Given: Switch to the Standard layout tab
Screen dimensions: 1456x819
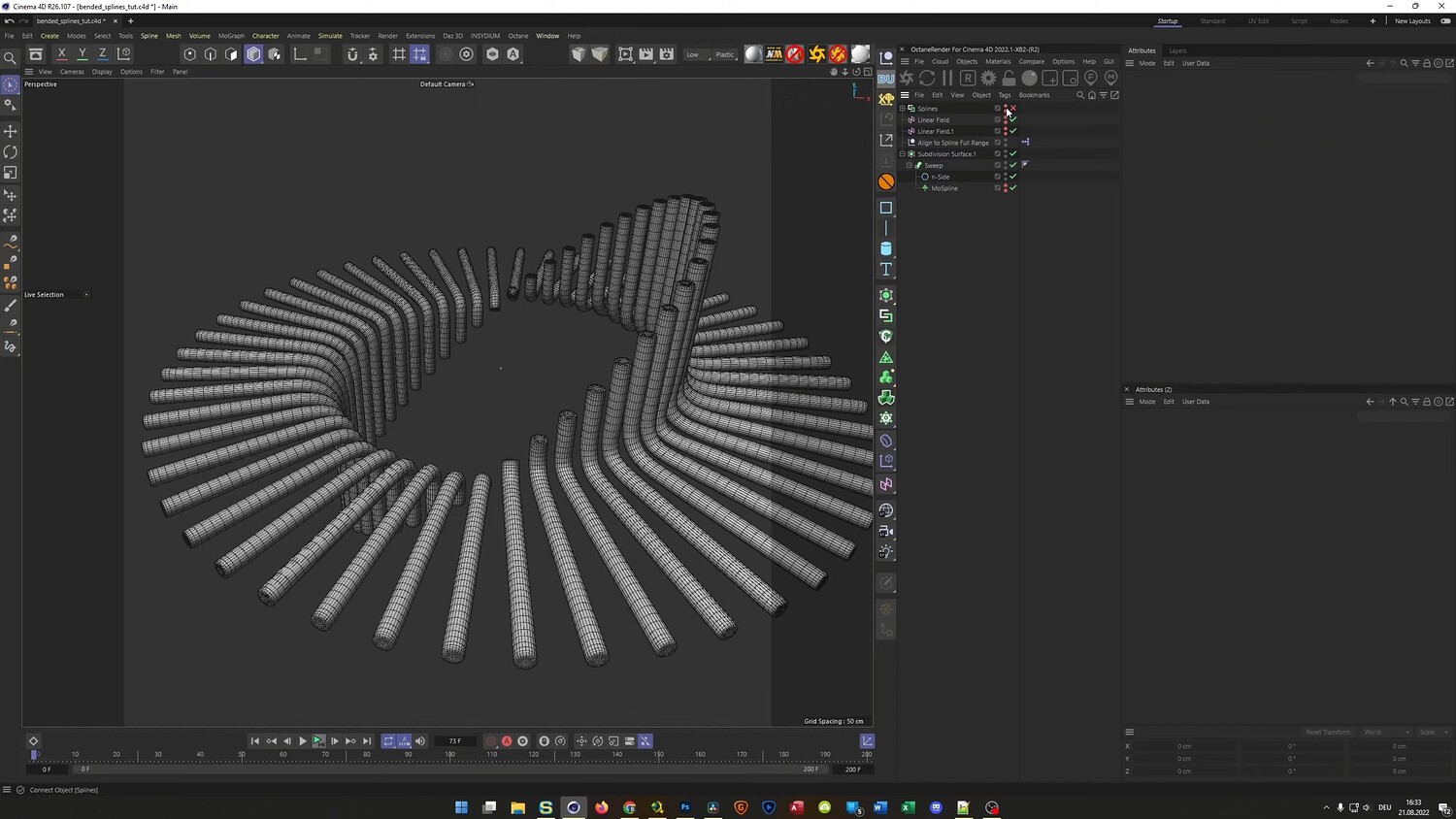Looking at the screenshot, I should pos(1212,21).
